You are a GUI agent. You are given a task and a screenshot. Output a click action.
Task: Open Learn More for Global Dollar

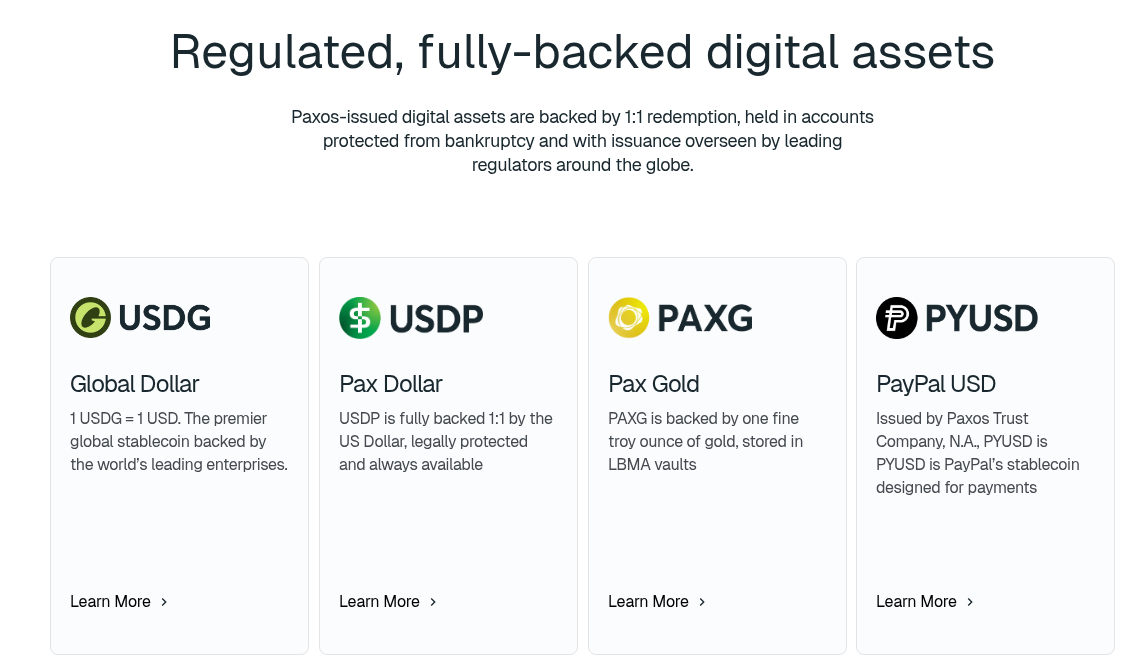tap(111, 602)
